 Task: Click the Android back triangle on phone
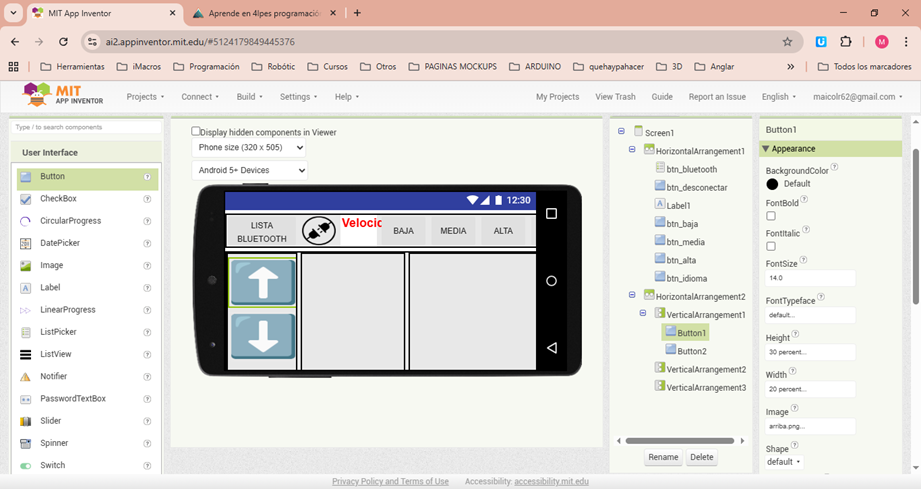(x=551, y=347)
